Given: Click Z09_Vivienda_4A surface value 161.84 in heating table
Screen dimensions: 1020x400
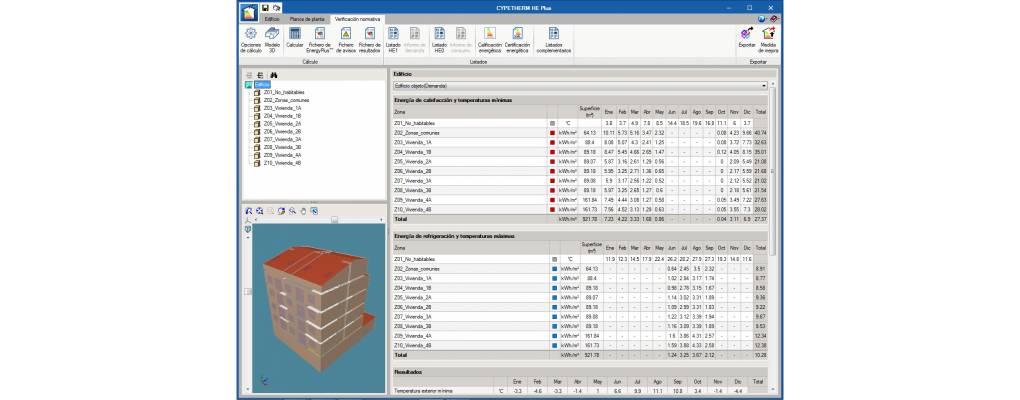Looking at the screenshot, I should click(x=591, y=200).
